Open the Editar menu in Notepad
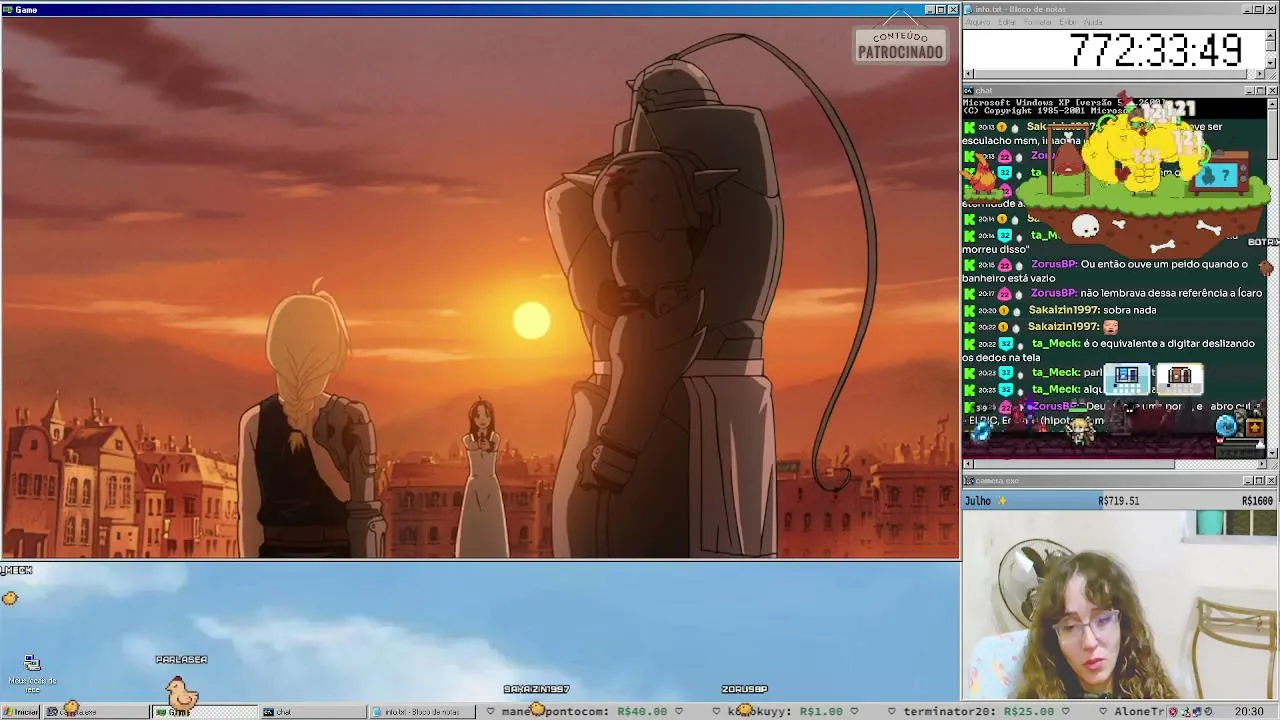Viewport: 1280px width, 720px height. pyautogui.click(x=1007, y=22)
